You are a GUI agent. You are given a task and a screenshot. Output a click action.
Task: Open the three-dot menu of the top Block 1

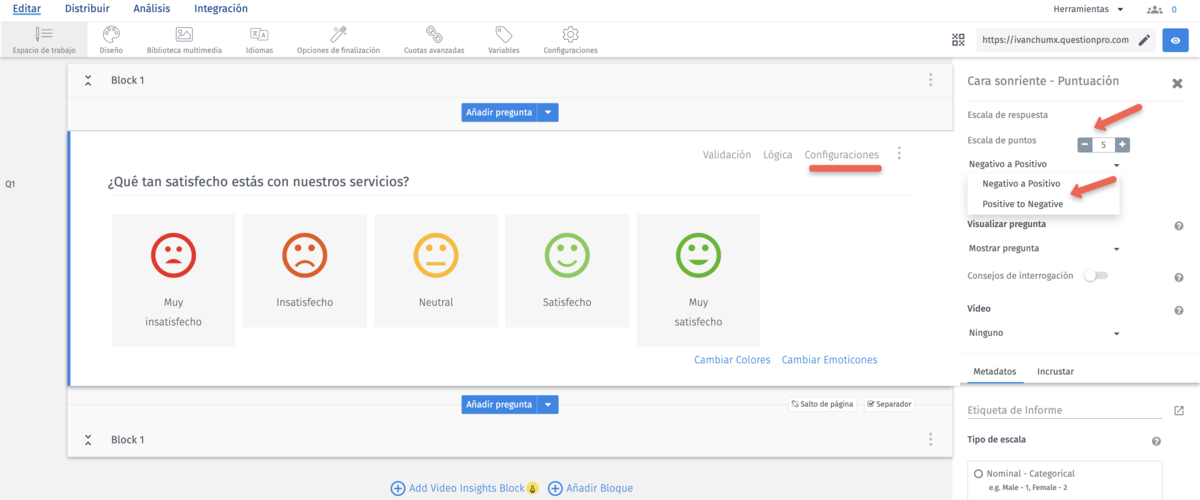931,80
